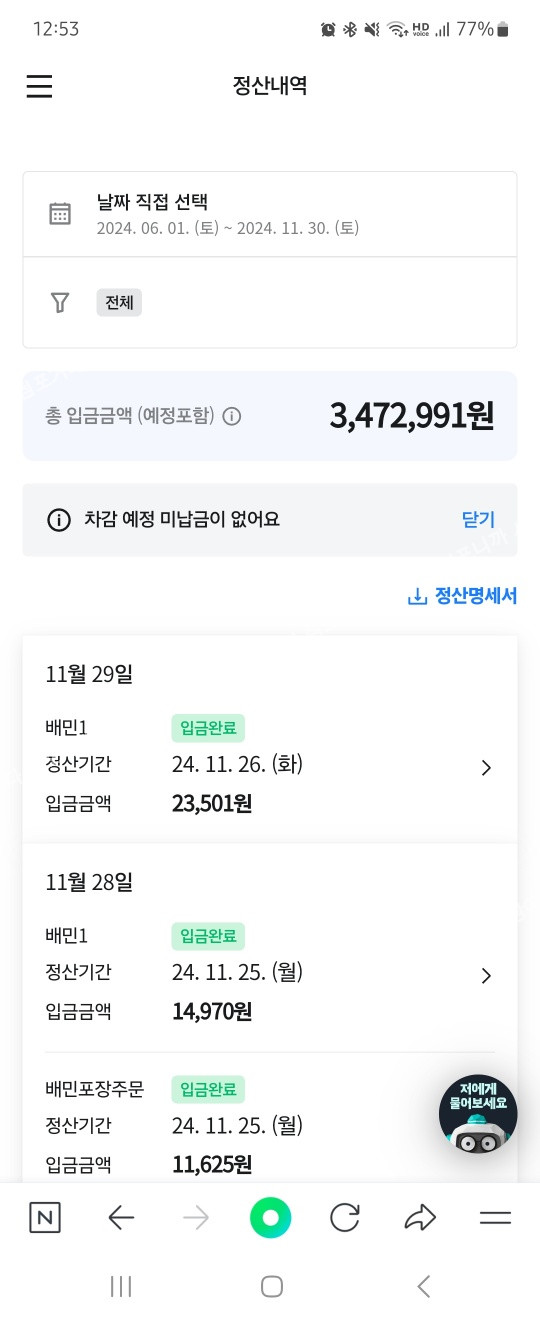This screenshot has width=540, height=1320.
Task: Open the 저에게 물어보세요 chatbot bubble
Action: pos(478,1114)
